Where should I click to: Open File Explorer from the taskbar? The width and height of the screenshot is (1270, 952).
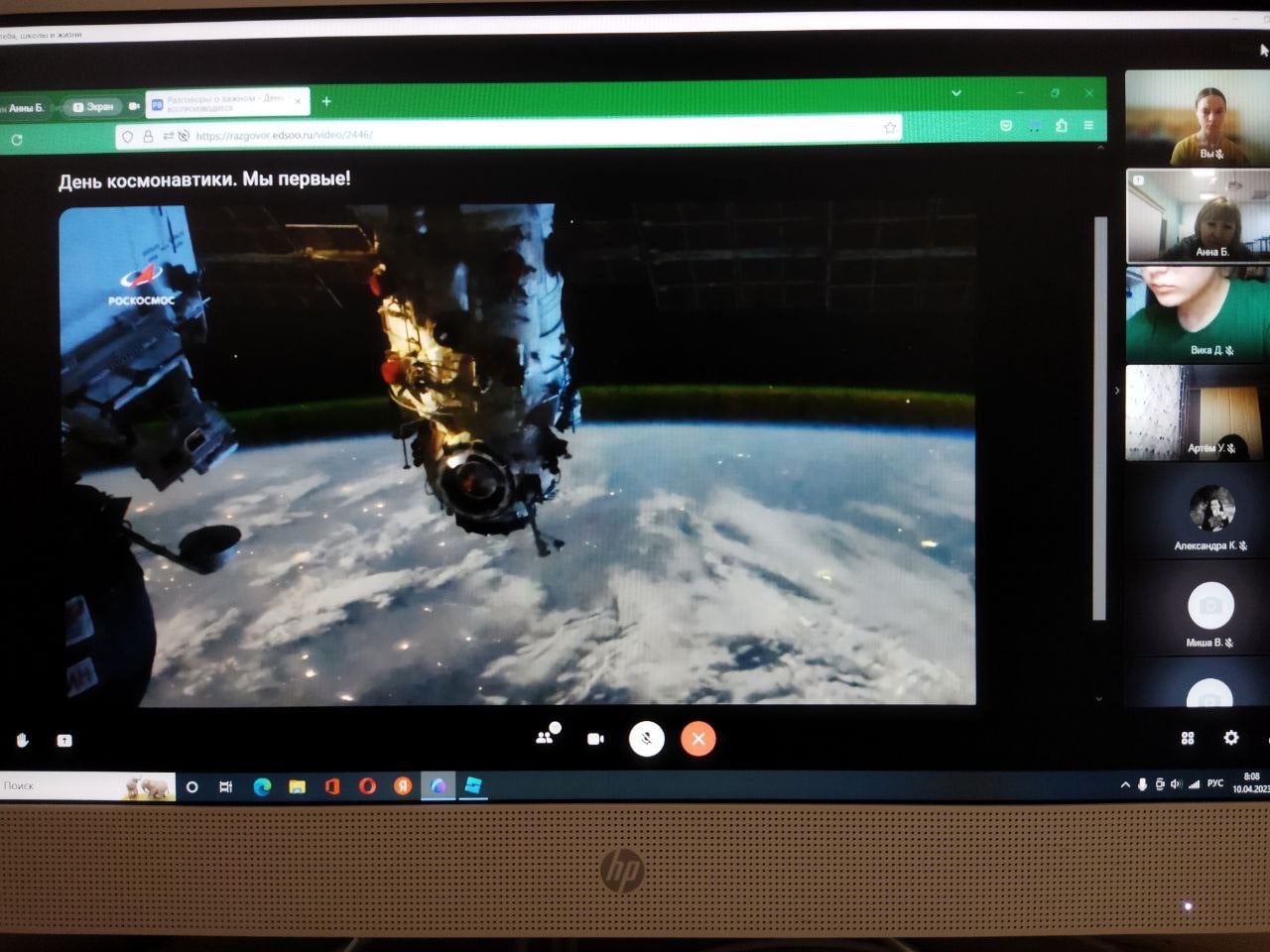[297, 786]
